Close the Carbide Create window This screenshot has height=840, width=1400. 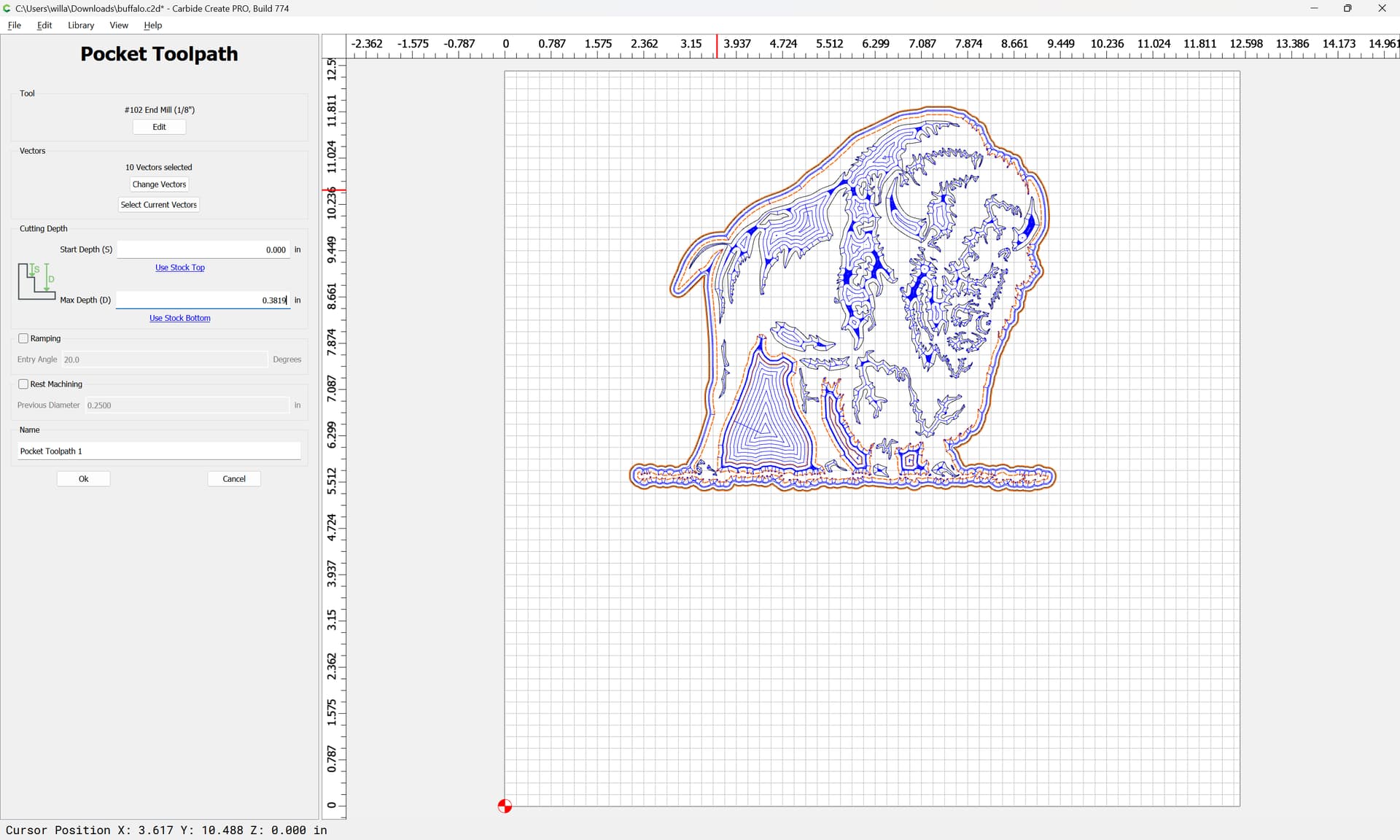click(1382, 8)
